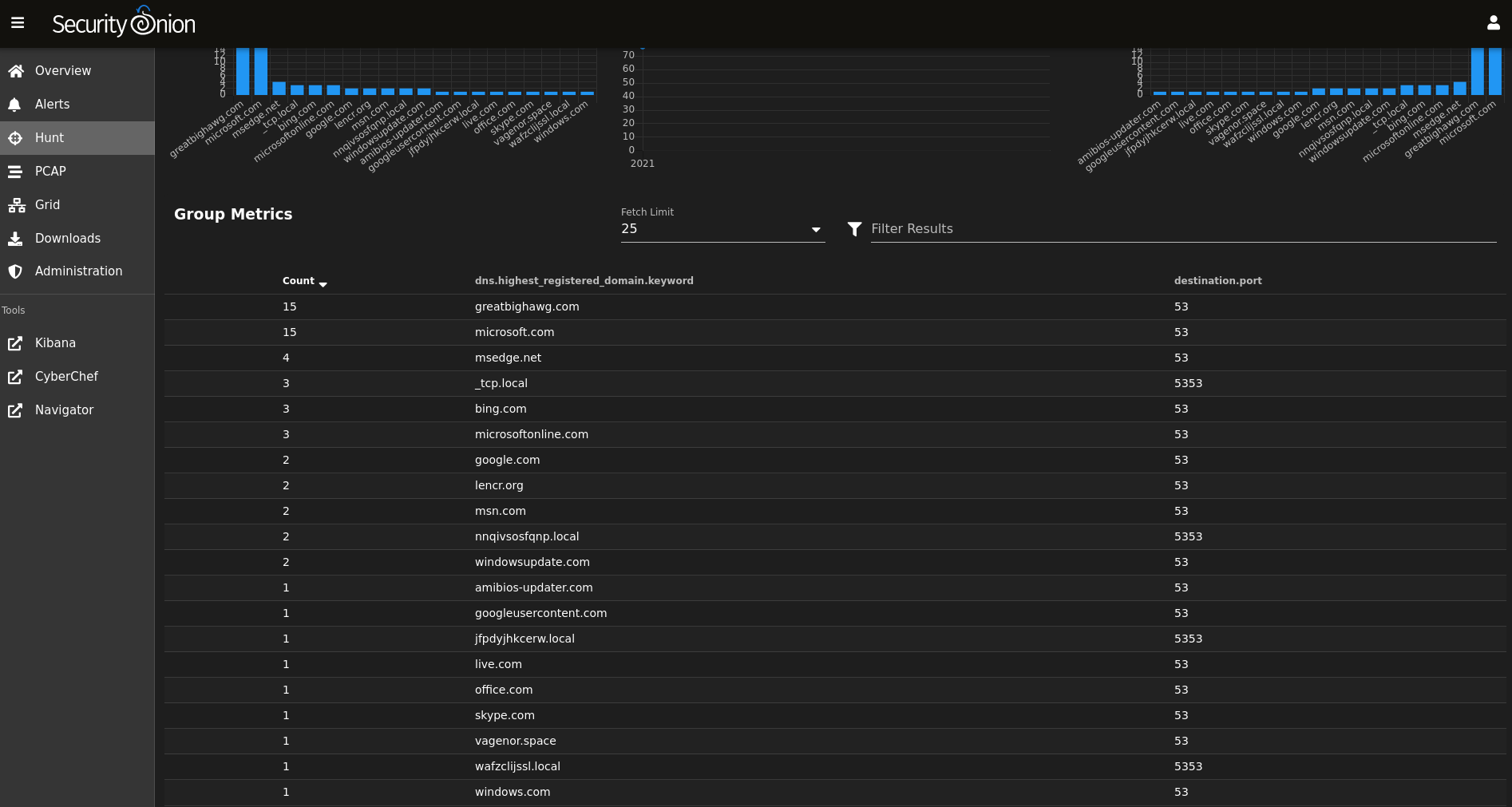Select Hunt in the sidebar
The width and height of the screenshot is (1512, 807).
click(x=77, y=138)
